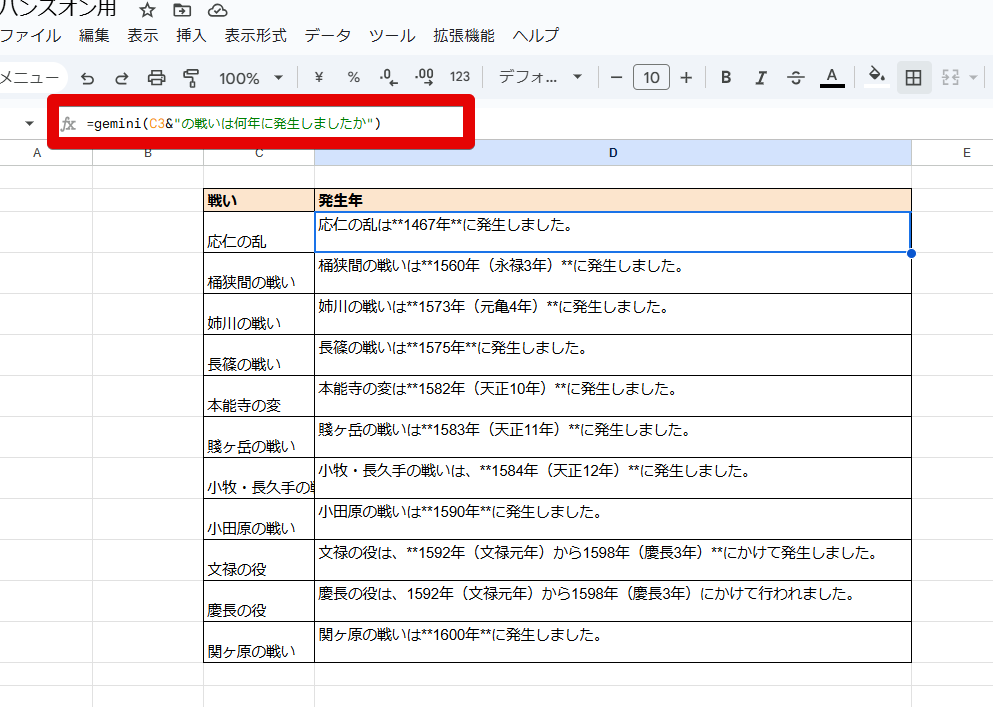This screenshot has width=993, height=707.
Task: Select the 長篠の戦い cell
Action: tap(259, 355)
